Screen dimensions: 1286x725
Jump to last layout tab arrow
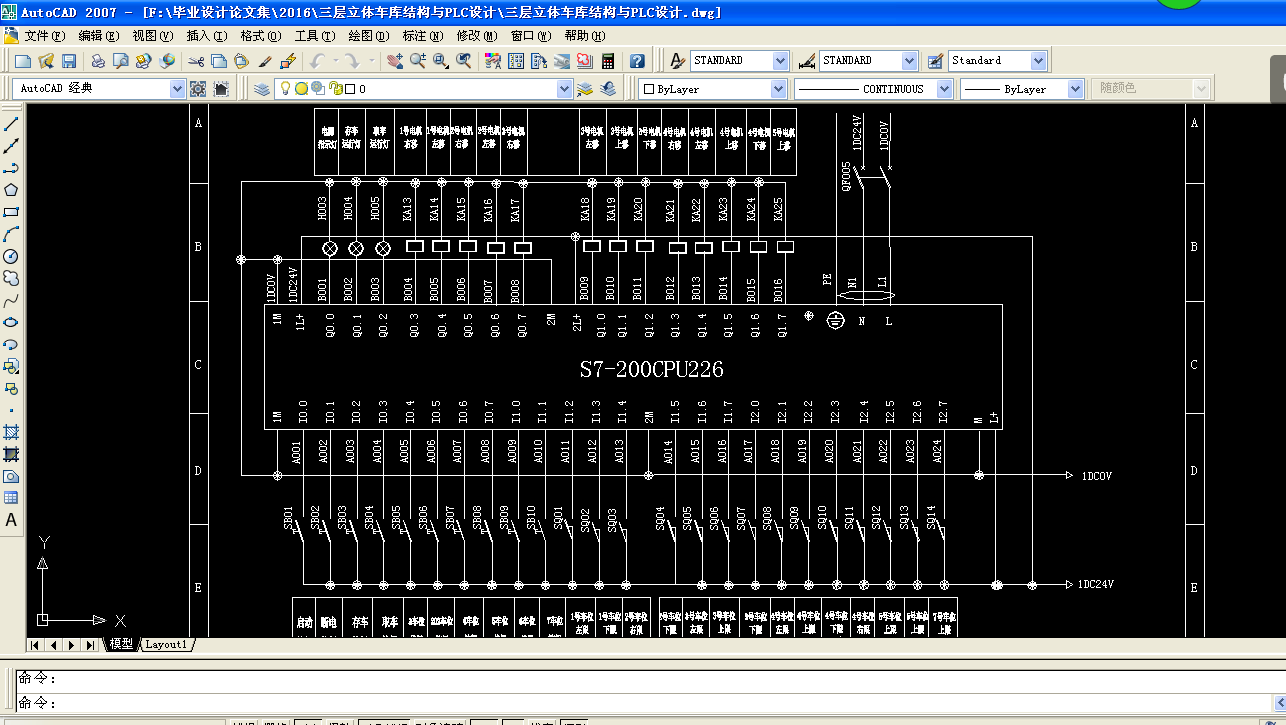click(90, 645)
